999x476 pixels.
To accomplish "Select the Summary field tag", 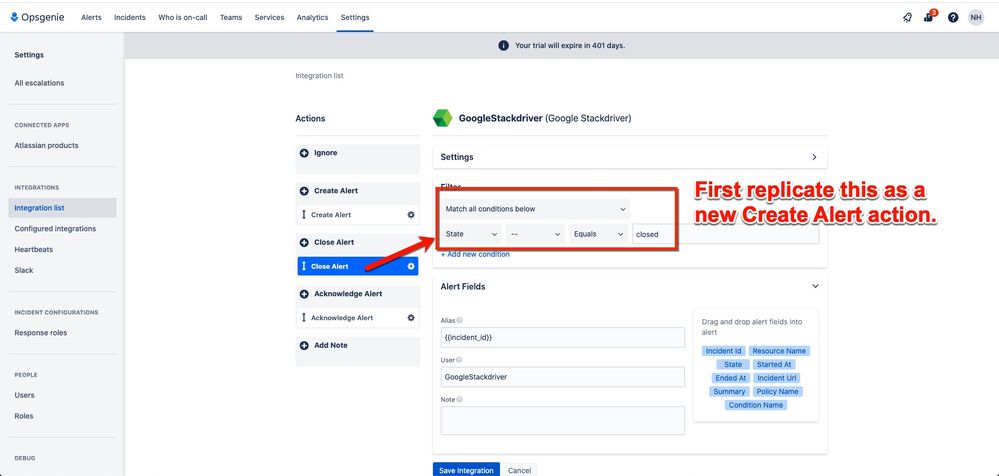I will (729, 392).
